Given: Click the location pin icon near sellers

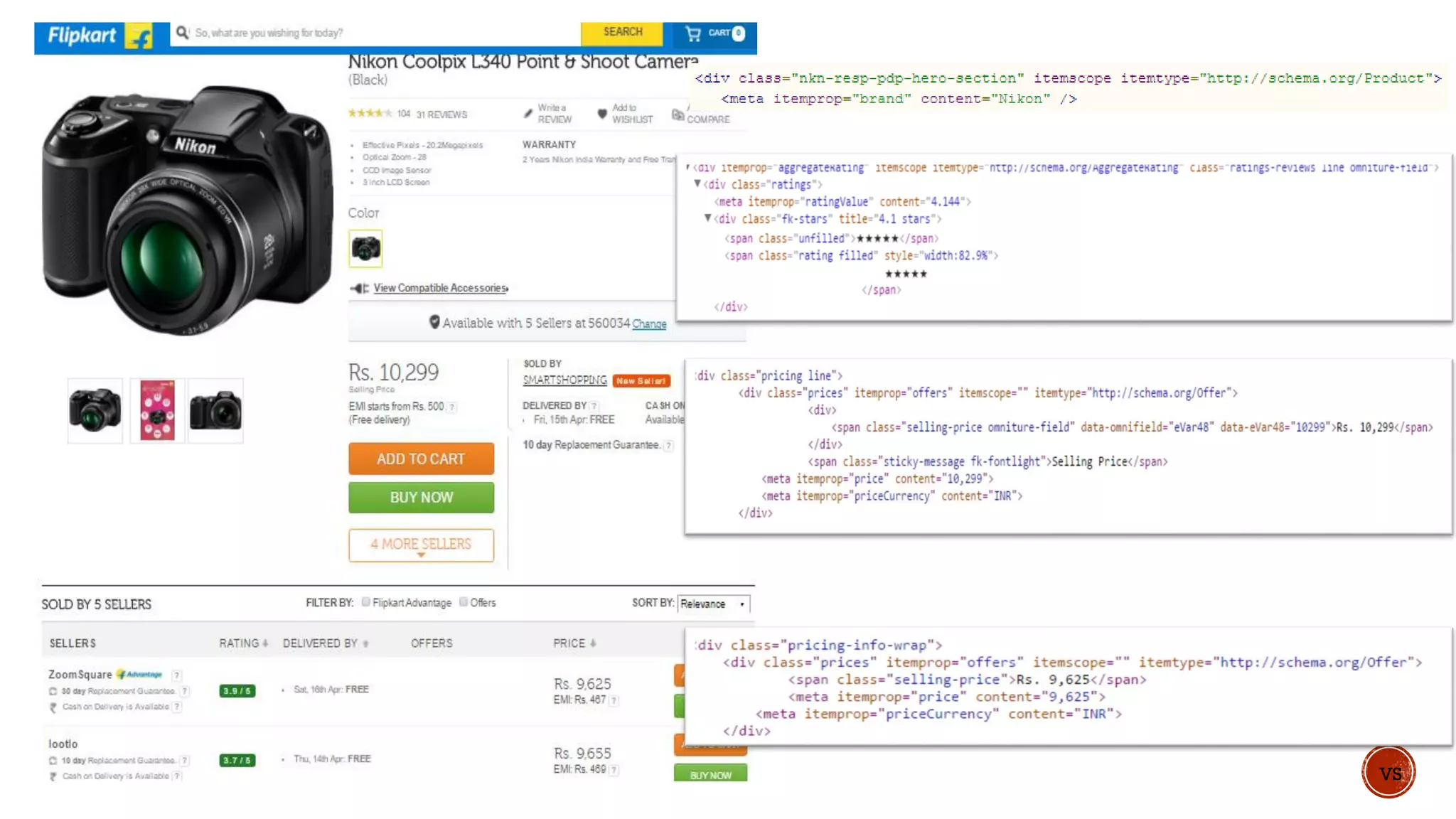Looking at the screenshot, I should (x=434, y=322).
